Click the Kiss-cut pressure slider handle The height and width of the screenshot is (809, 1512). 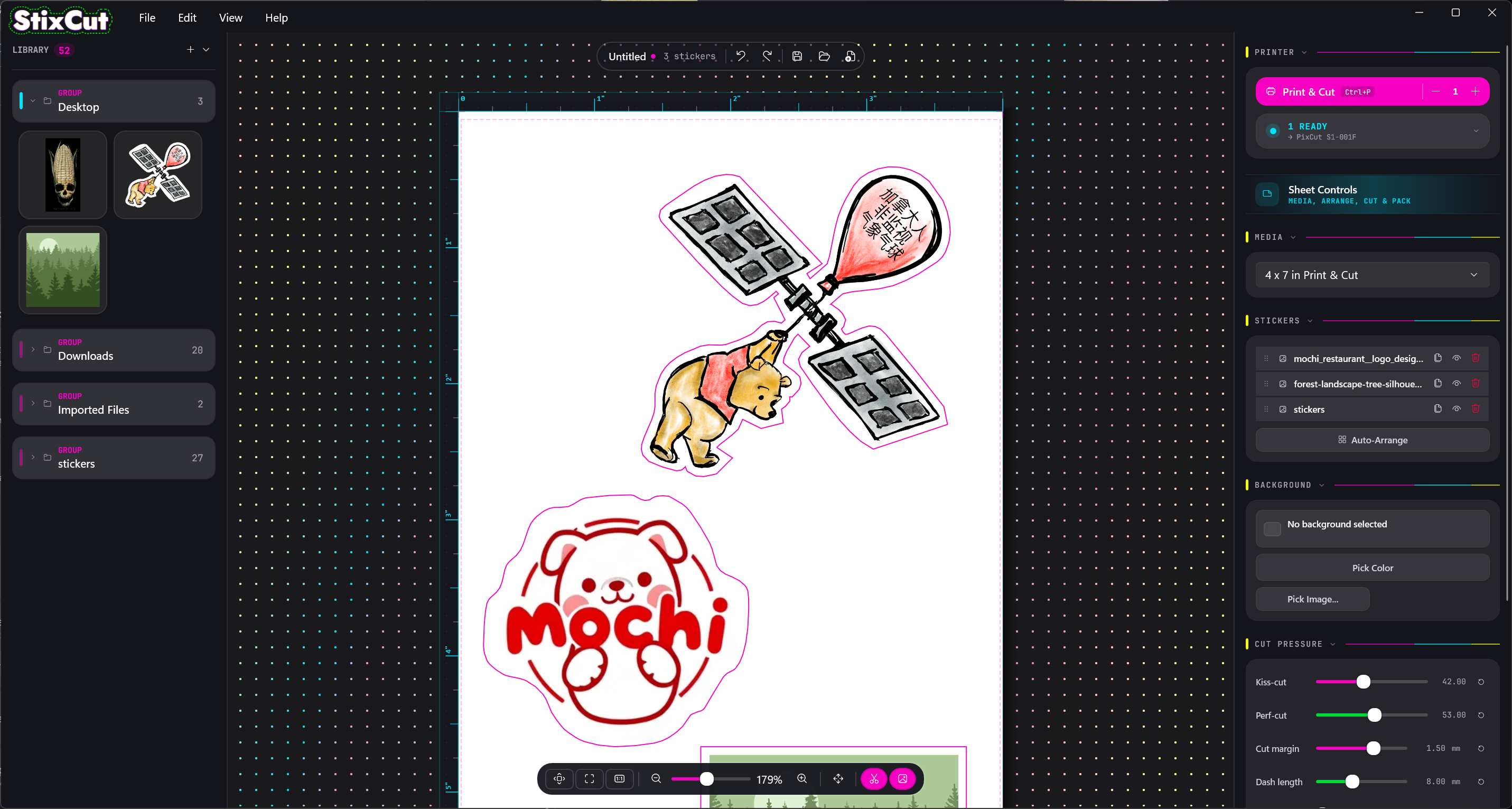[x=1364, y=682]
